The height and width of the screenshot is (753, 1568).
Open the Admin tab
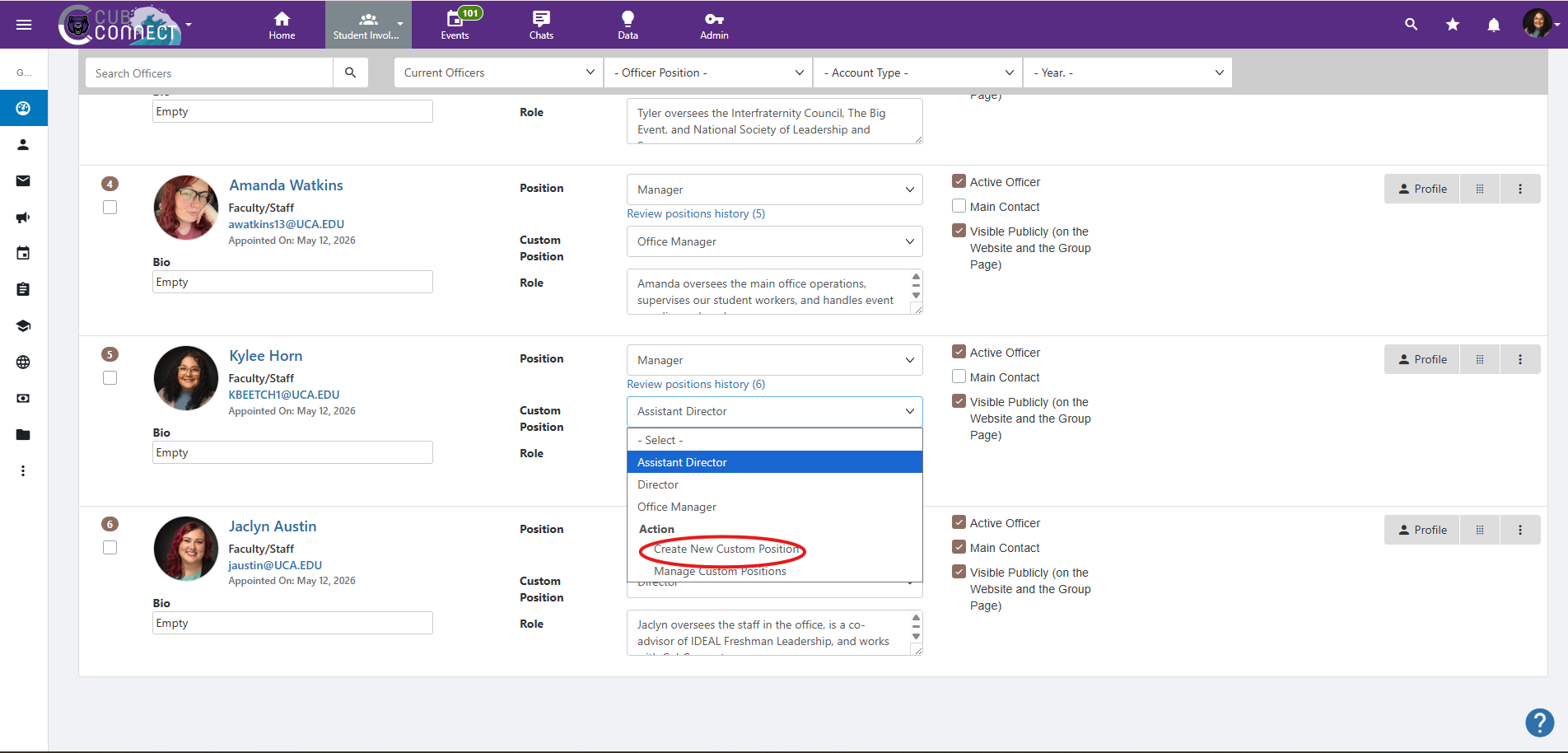[714, 25]
